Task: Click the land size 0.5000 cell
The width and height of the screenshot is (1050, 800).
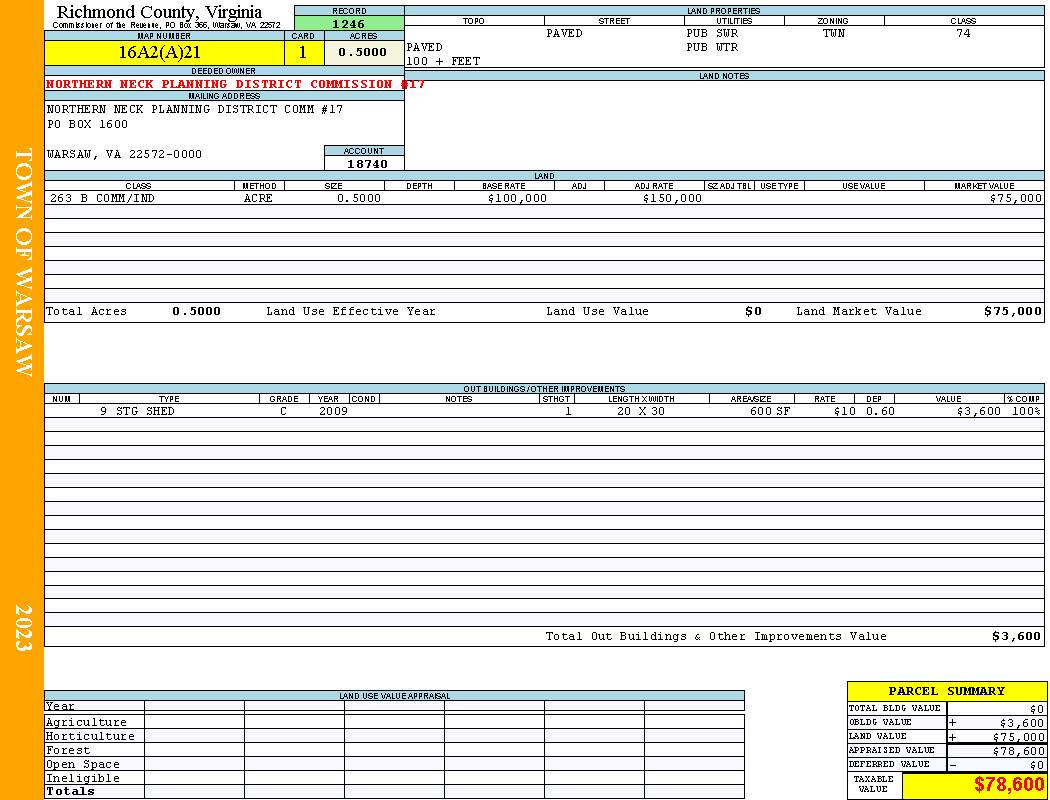Action: (359, 198)
